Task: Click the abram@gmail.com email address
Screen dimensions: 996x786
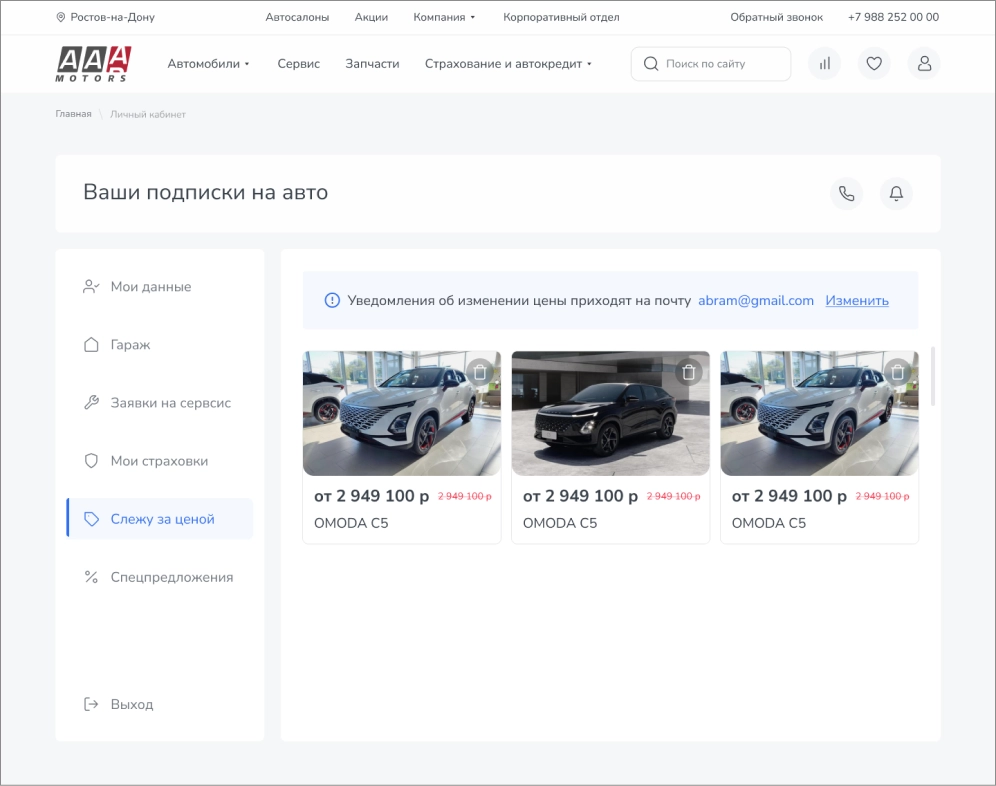Action: (x=756, y=301)
